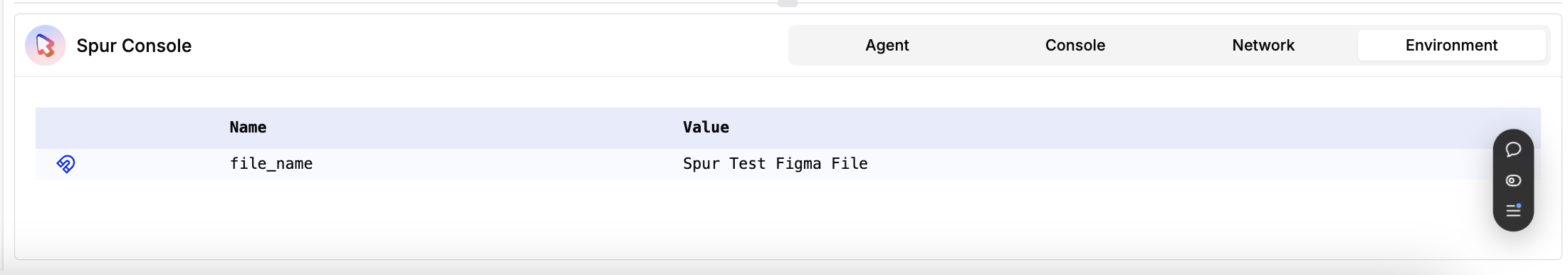Open the Network tab
Viewport: 1568px width, 275px height.
(1263, 46)
